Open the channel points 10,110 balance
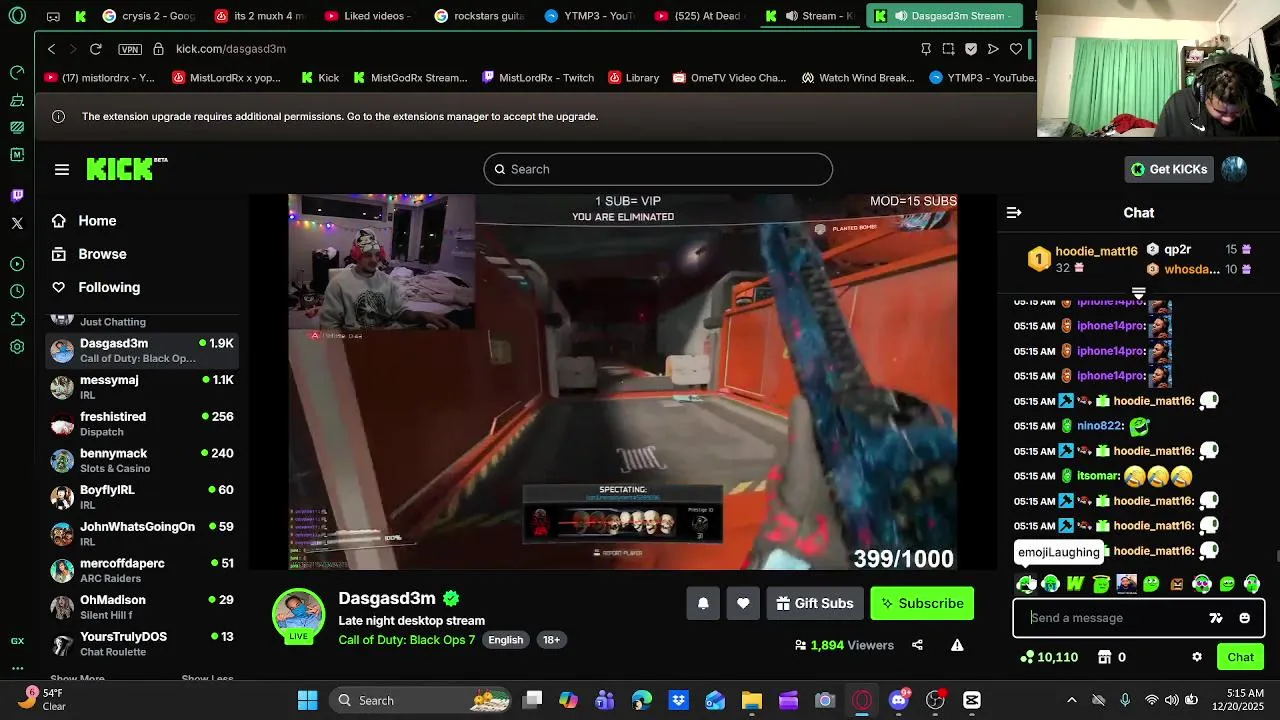Screen dimensions: 1280x720 click(1049, 657)
